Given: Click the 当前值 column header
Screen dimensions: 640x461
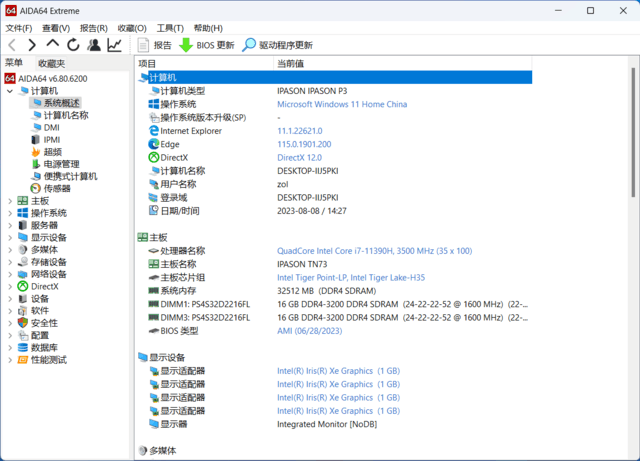Looking at the screenshot, I should [x=402, y=64].
